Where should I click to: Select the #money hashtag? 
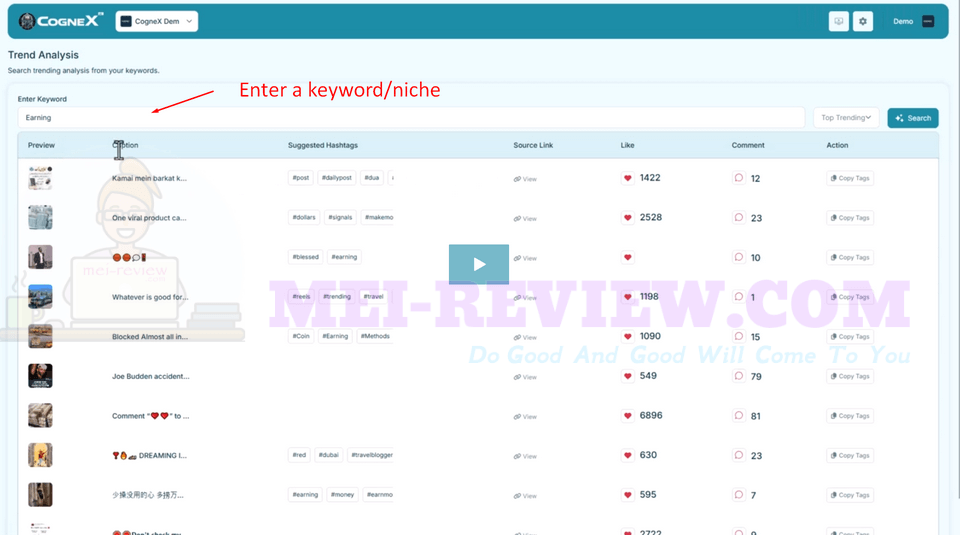[343, 495]
